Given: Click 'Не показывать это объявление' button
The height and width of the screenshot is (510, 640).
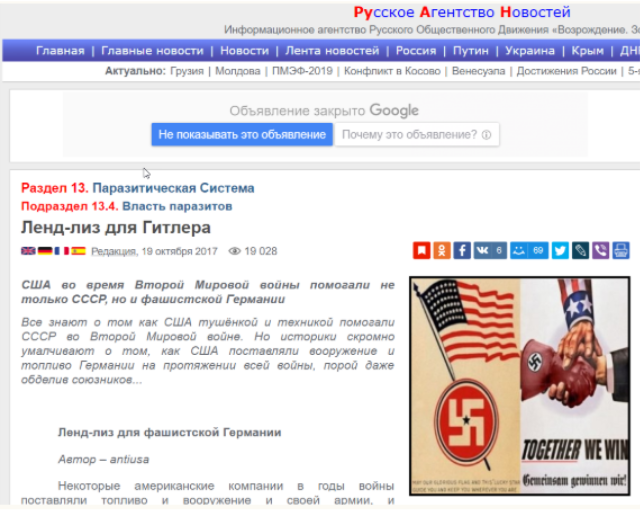Looking at the screenshot, I should 242,134.
